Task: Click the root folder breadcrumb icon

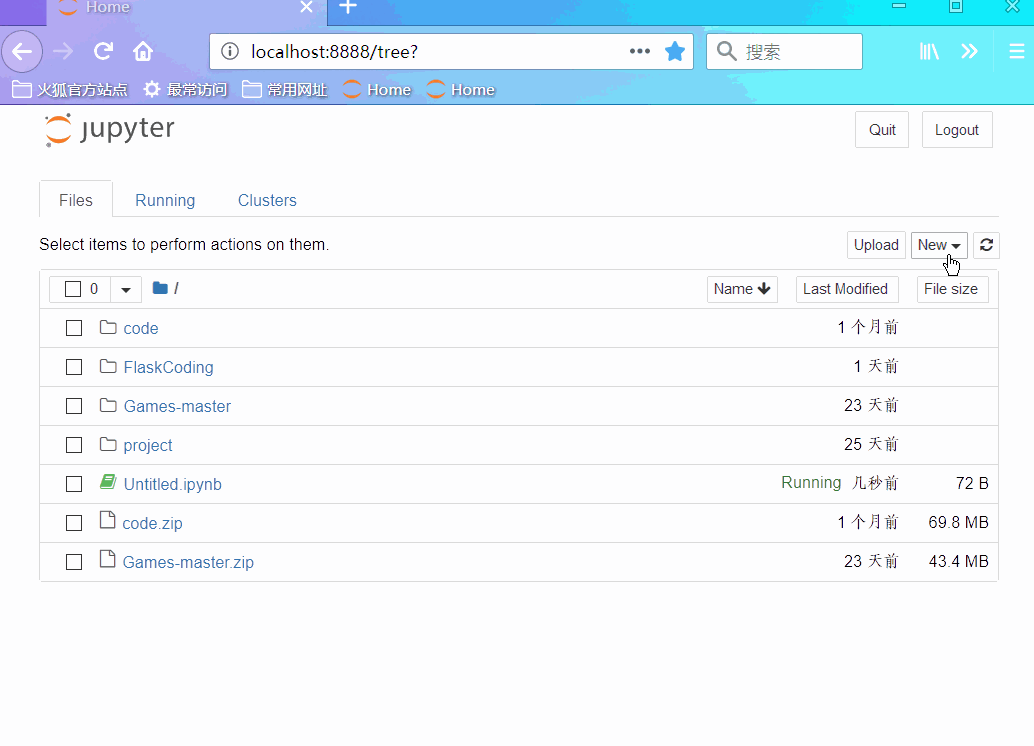Action: point(160,288)
